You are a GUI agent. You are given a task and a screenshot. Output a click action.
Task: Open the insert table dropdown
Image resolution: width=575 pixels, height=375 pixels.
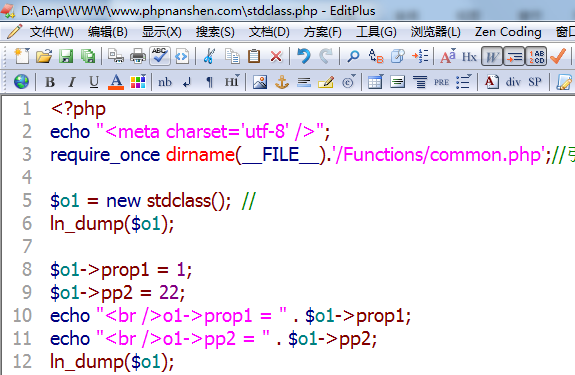point(376,82)
